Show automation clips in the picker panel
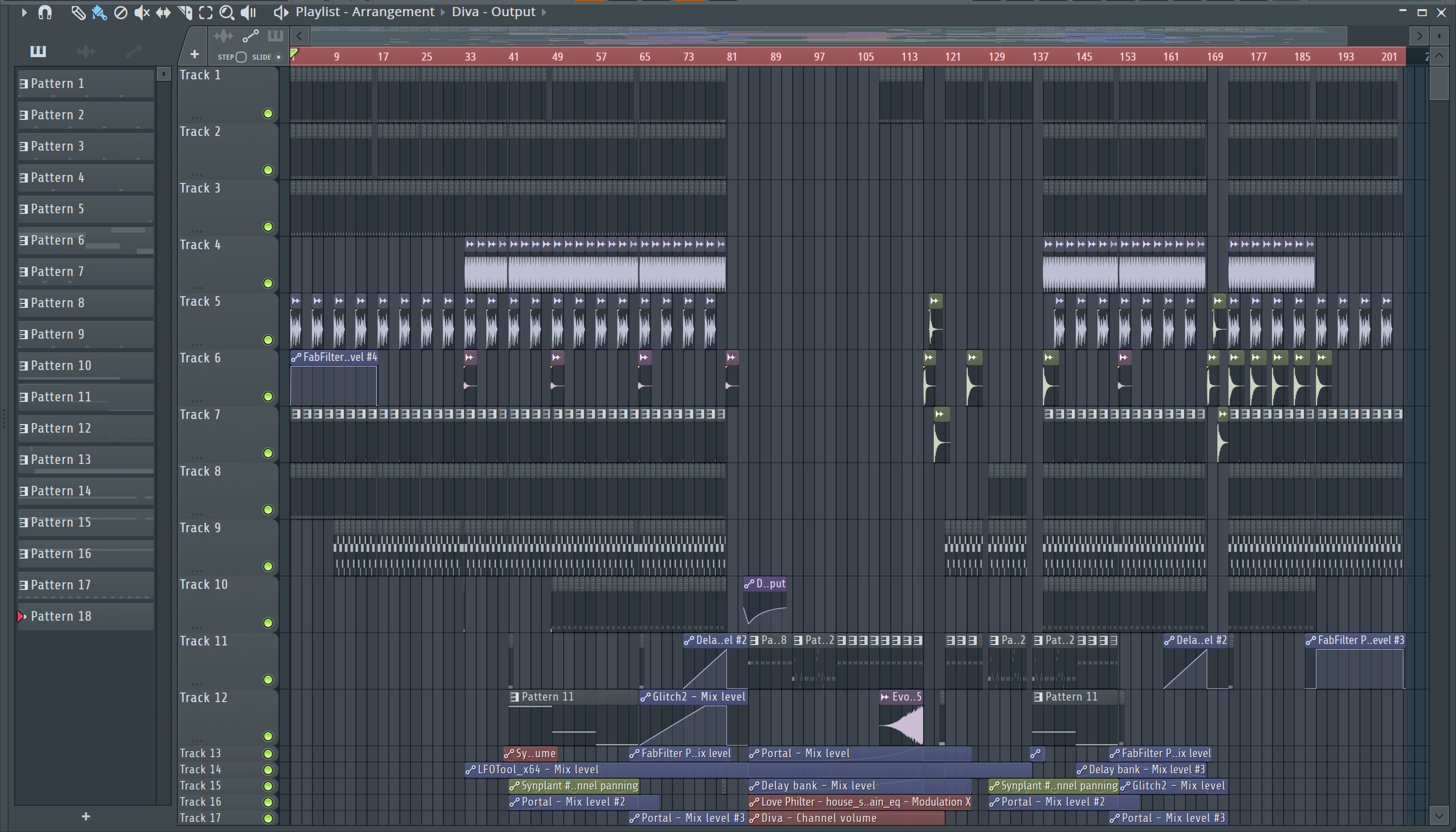This screenshot has width=1456, height=832. click(133, 52)
